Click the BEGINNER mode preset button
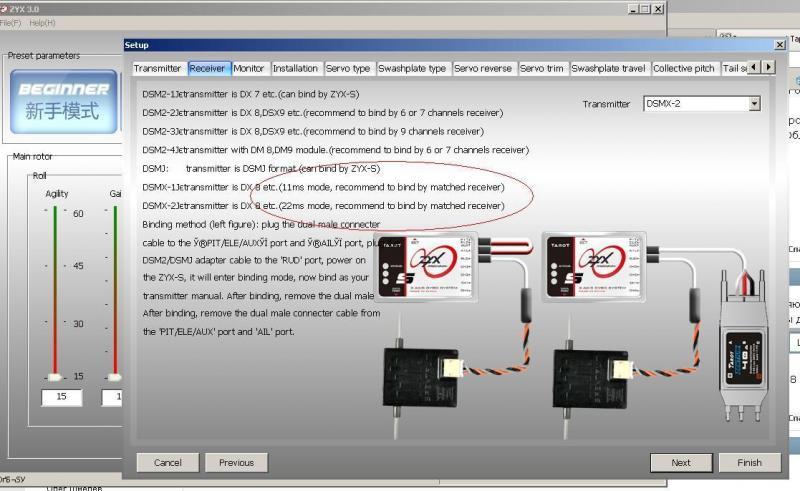Viewport: 800px width, 491px height. tap(63, 102)
